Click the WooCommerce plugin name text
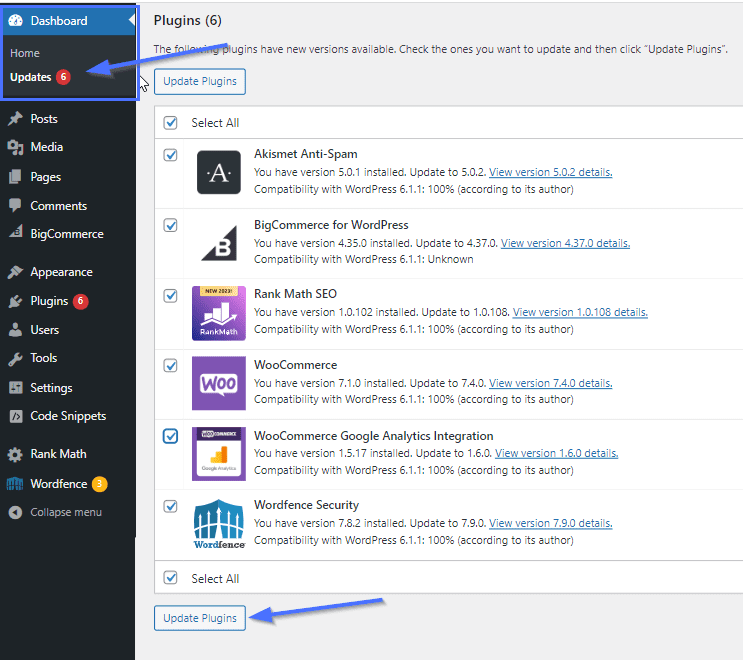The width and height of the screenshot is (743, 660). pos(295,365)
